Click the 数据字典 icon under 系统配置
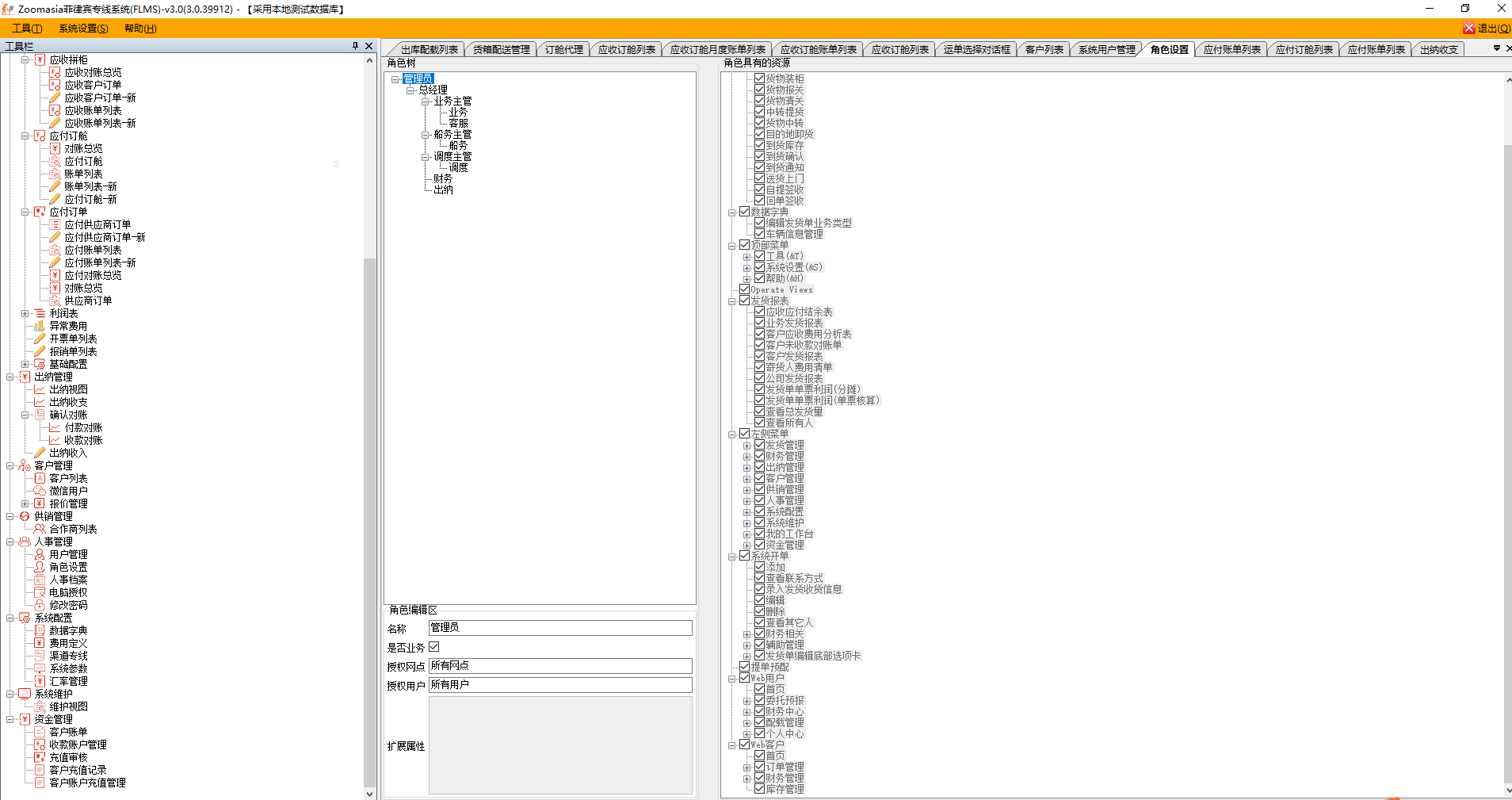 40,630
